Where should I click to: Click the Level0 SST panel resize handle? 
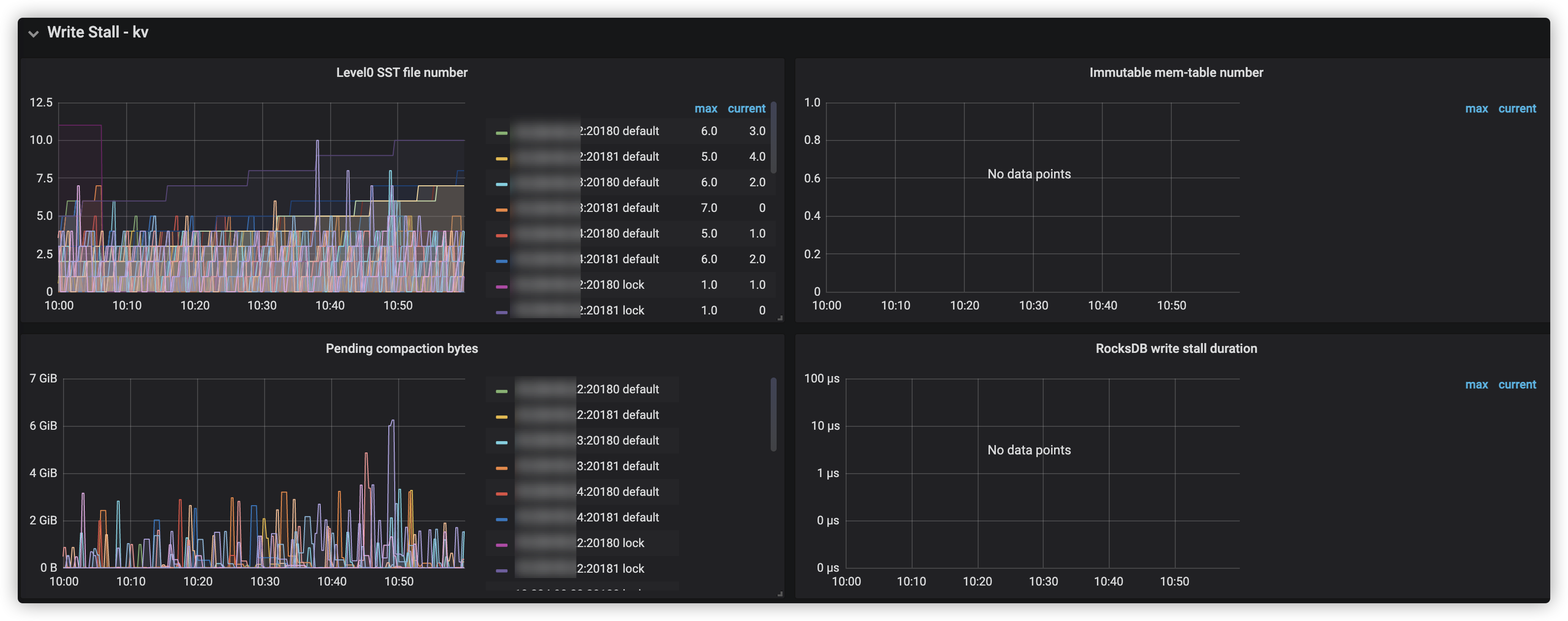coord(780,318)
